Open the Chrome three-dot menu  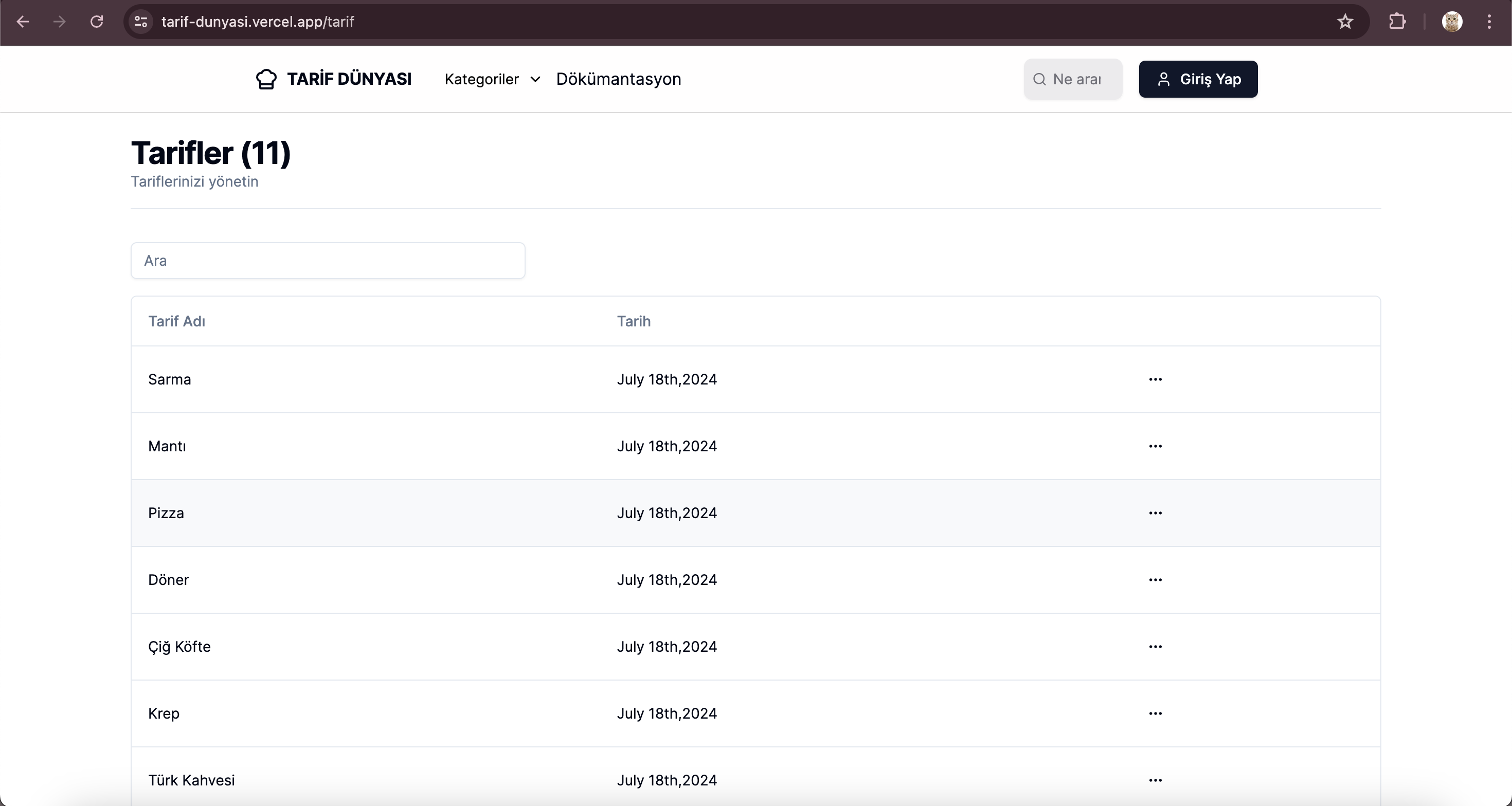[x=1489, y=22]
